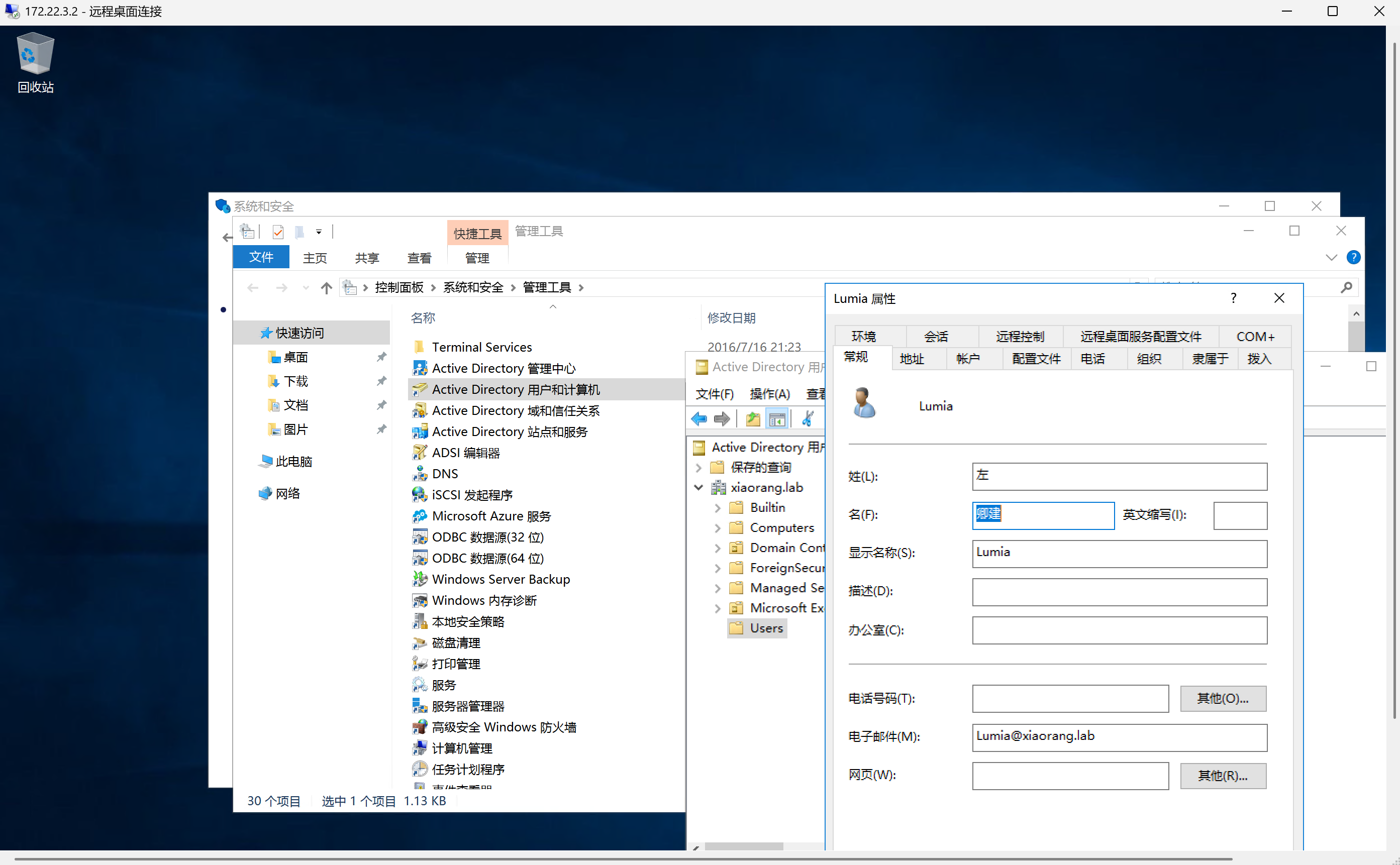Open the DNS management tool icon
The image size is (1400, 865).
point(420,474)
